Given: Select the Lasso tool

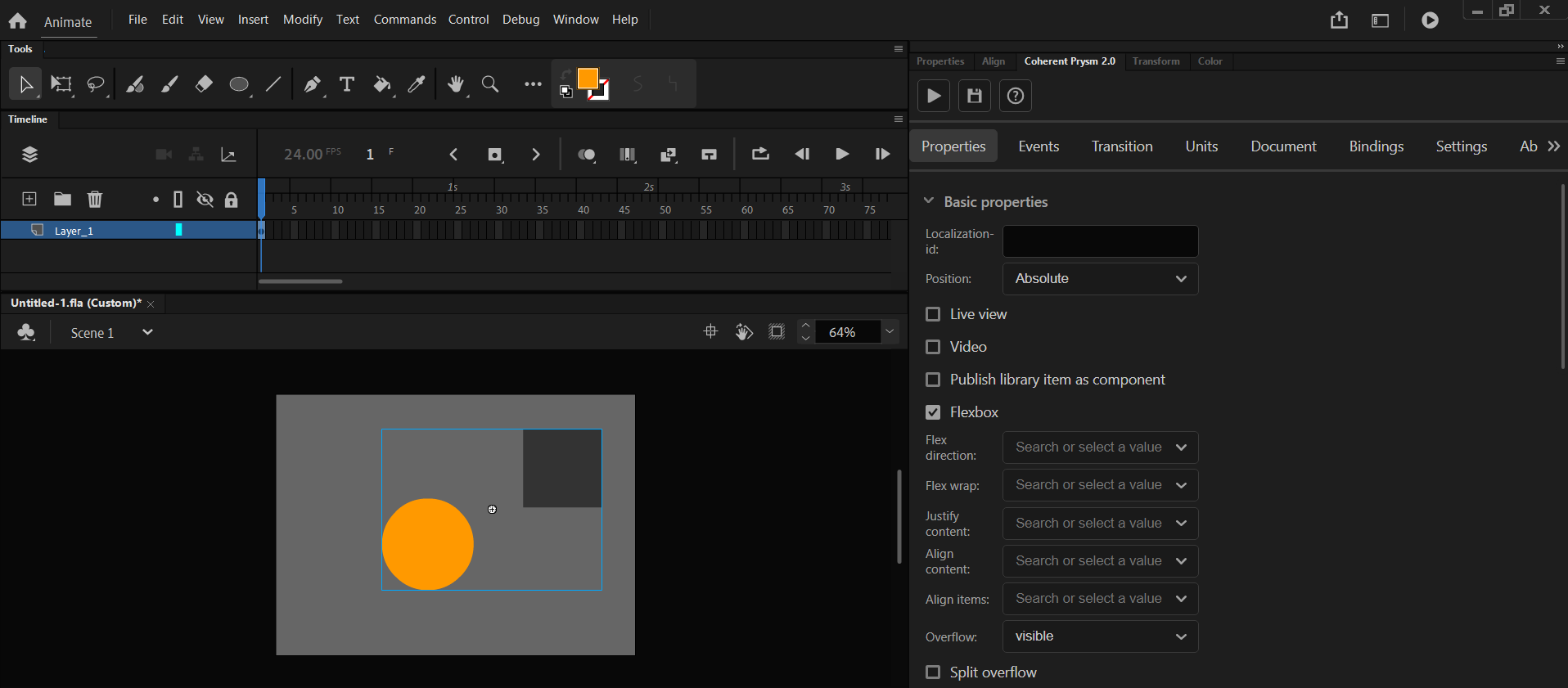Looking at the screenshot, I should (97, 84).
